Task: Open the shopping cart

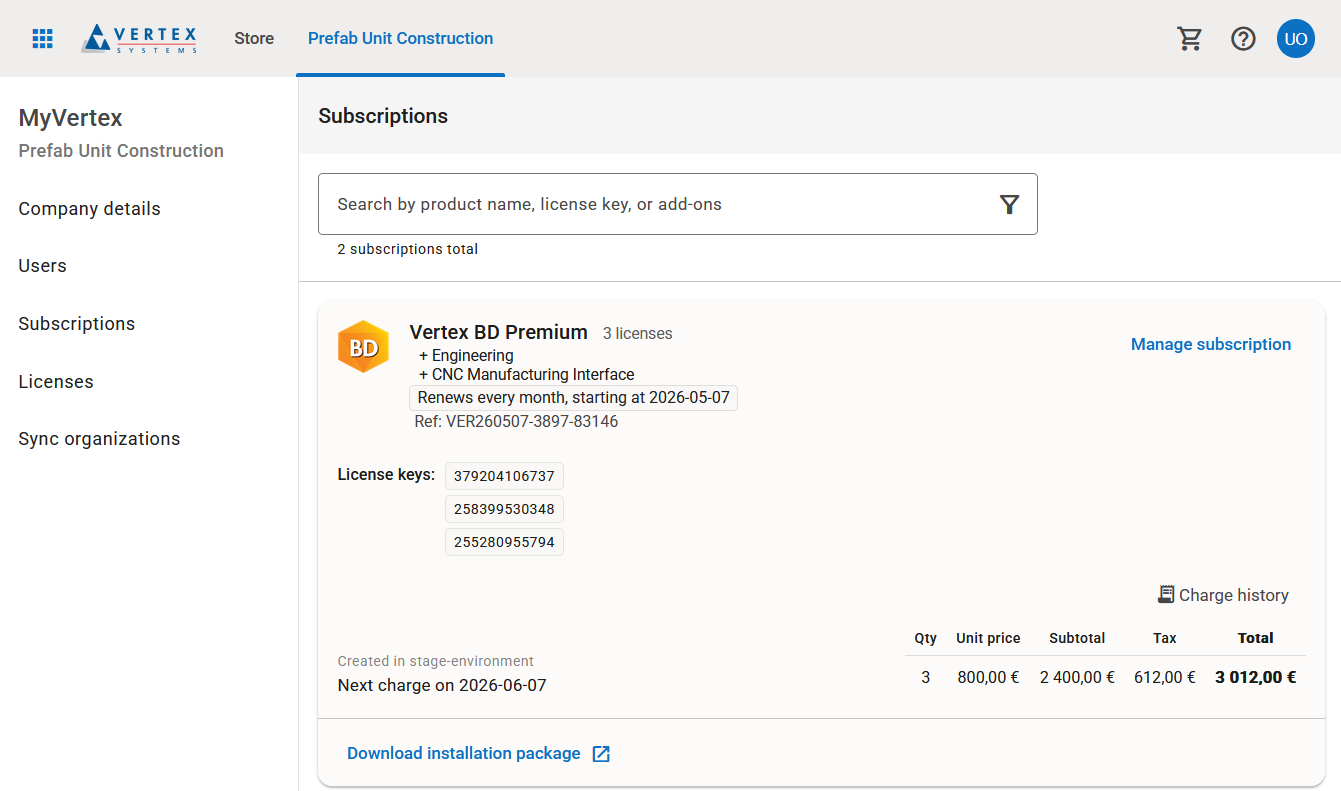Action: click(1189, 39)
